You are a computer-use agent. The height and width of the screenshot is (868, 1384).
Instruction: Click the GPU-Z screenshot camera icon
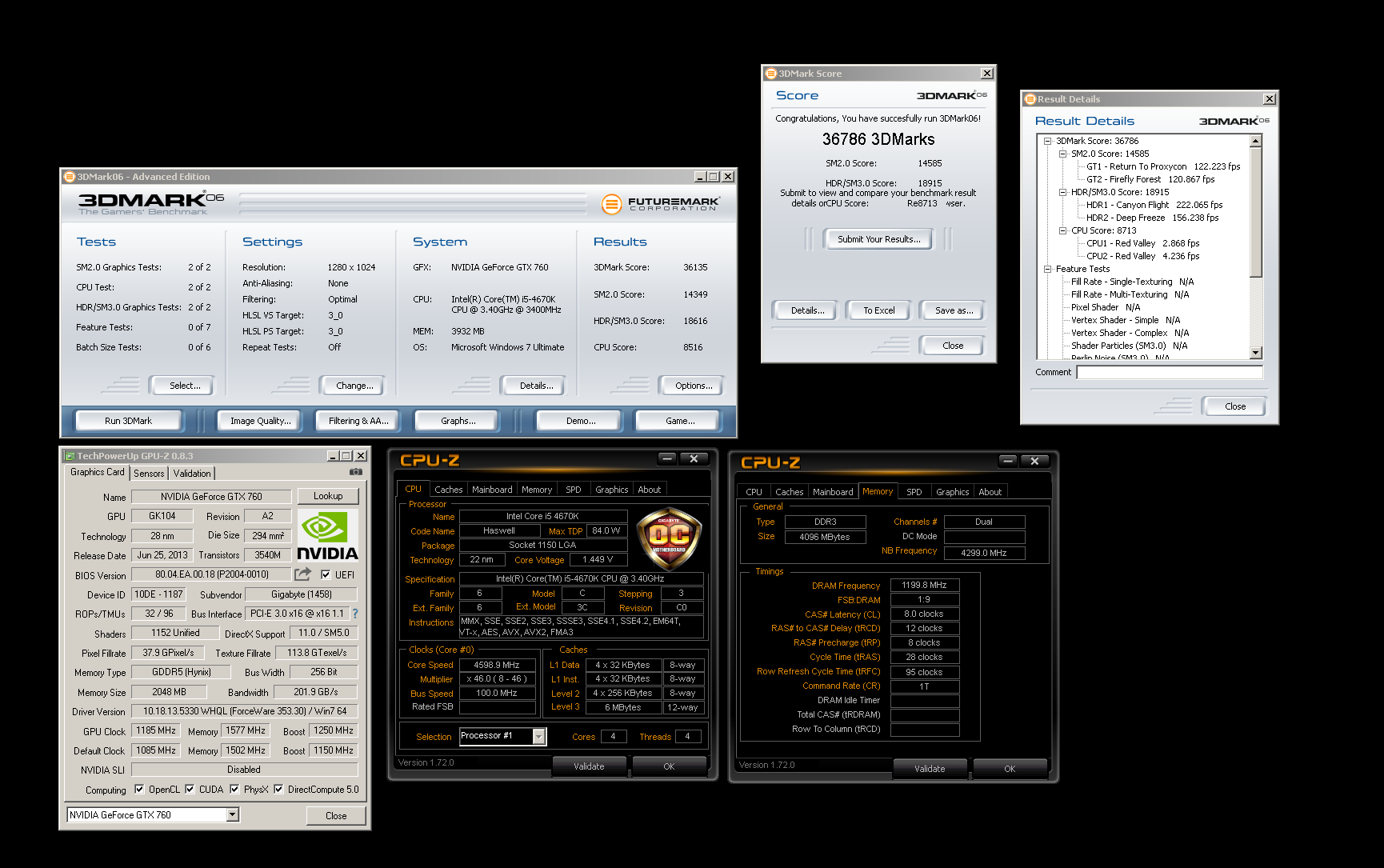356,472
